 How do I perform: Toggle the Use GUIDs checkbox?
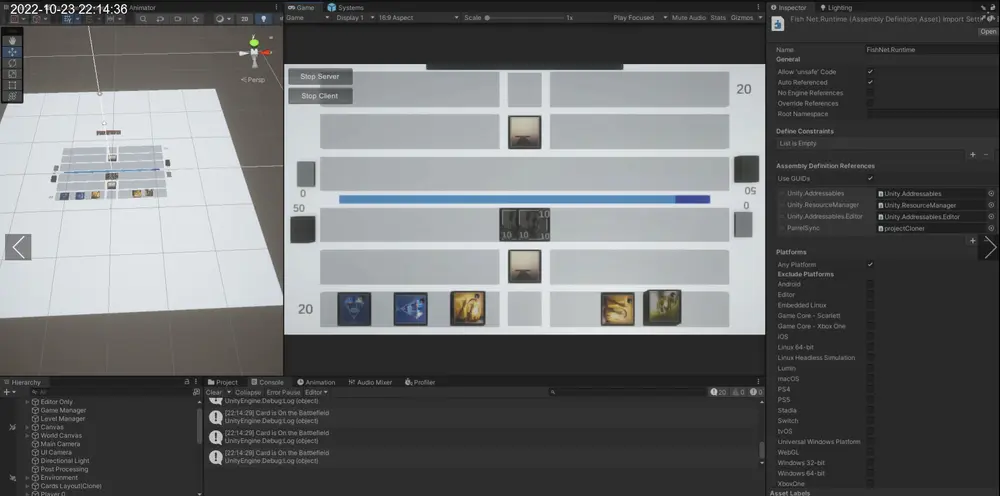coord(870,178)
